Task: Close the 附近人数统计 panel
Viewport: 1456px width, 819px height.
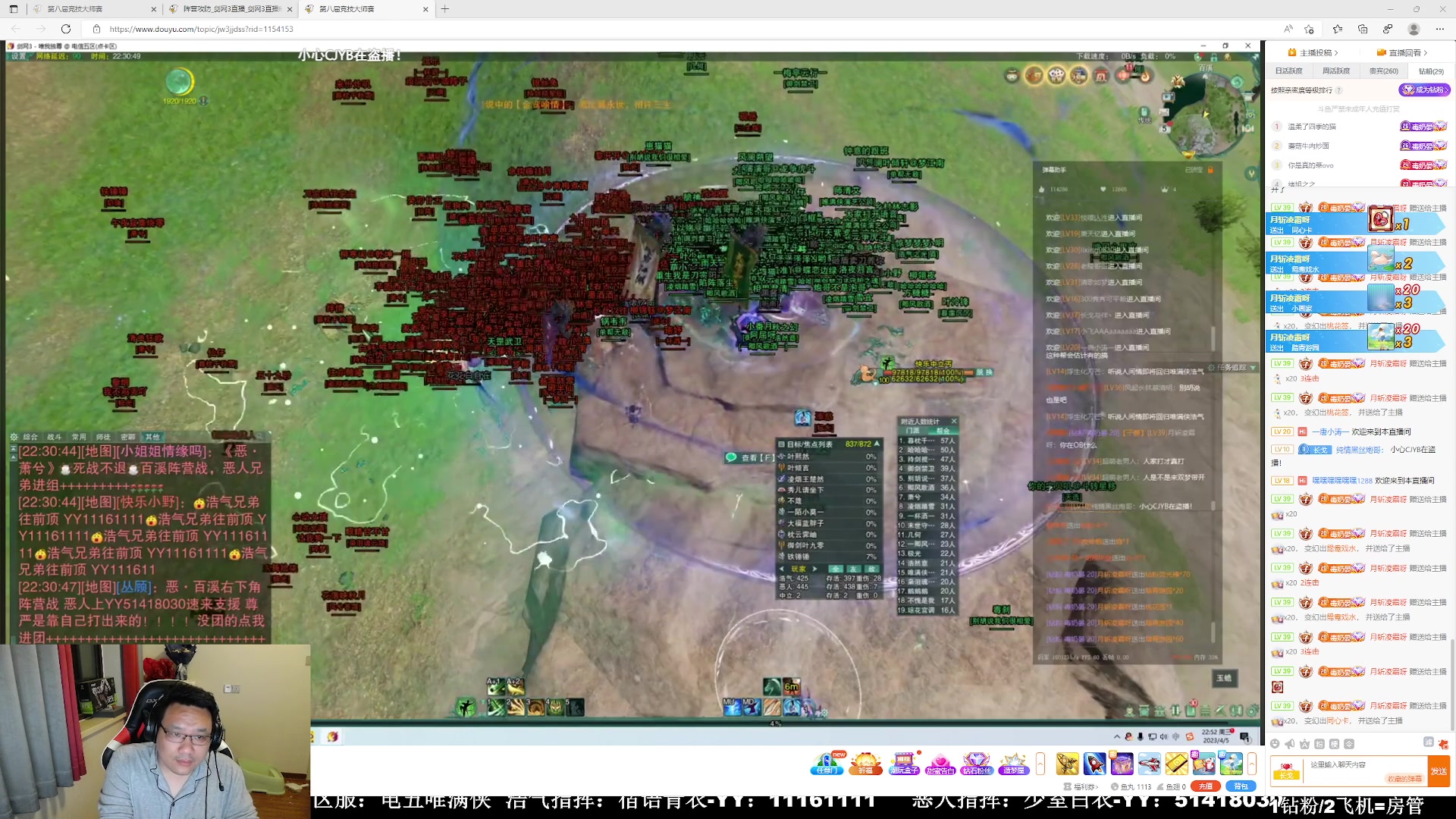Action: tap(954, 421)
